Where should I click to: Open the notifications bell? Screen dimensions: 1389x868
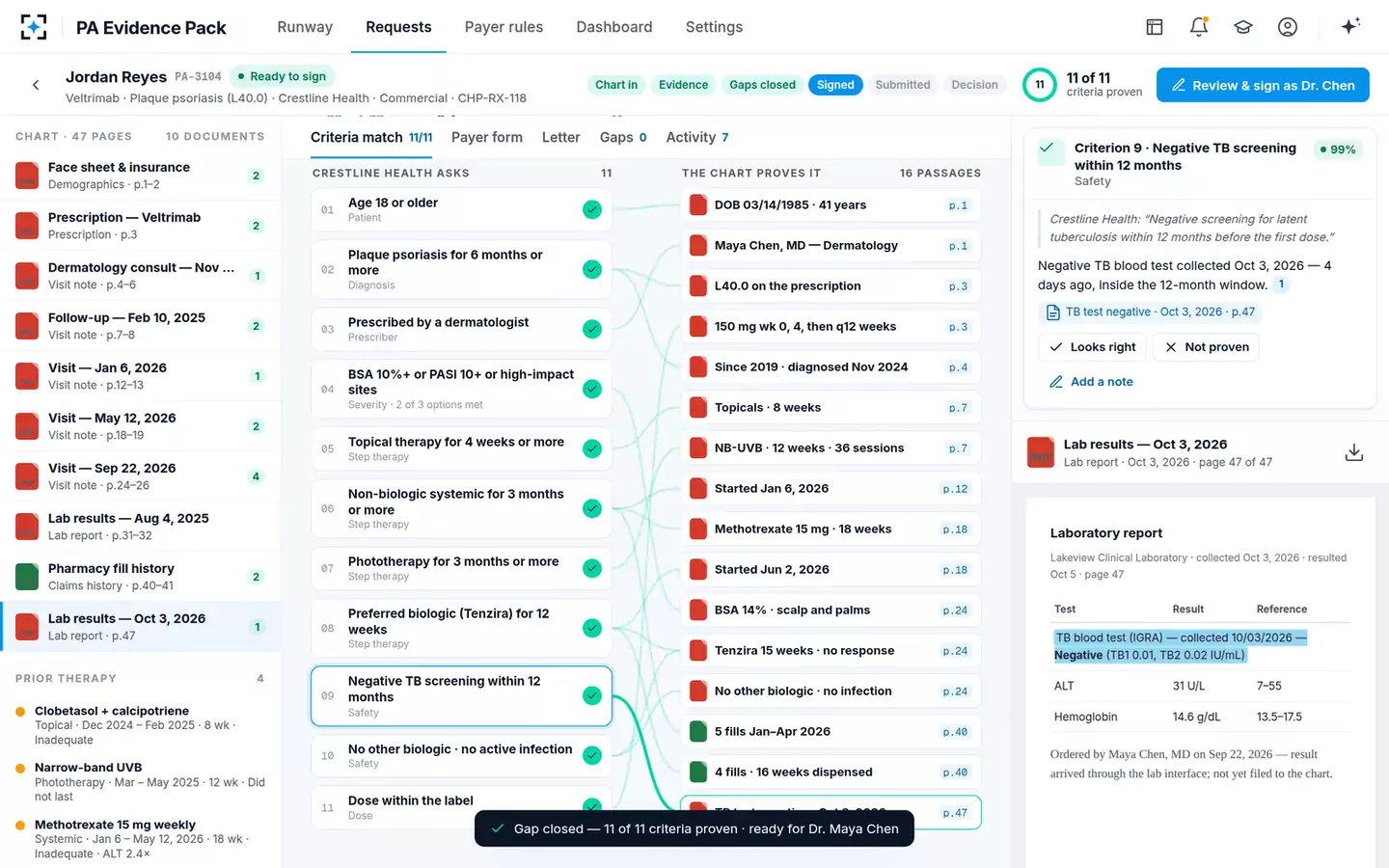pos(1199,27)
